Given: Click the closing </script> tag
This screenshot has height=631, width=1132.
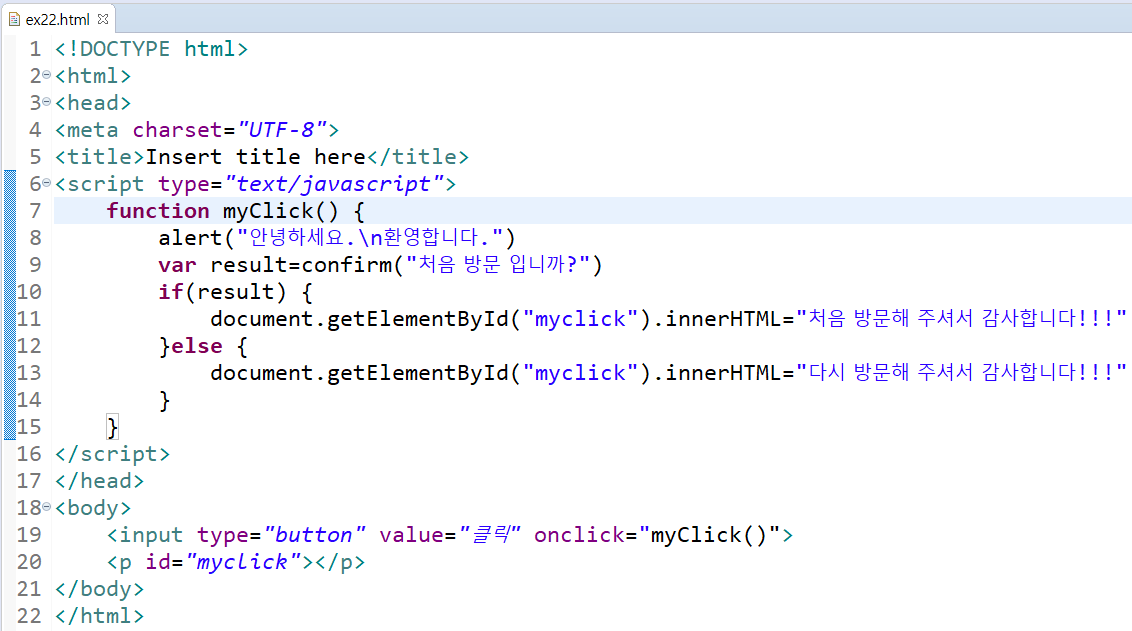Looking at the screenshot, I should click(x=113, y=454).
